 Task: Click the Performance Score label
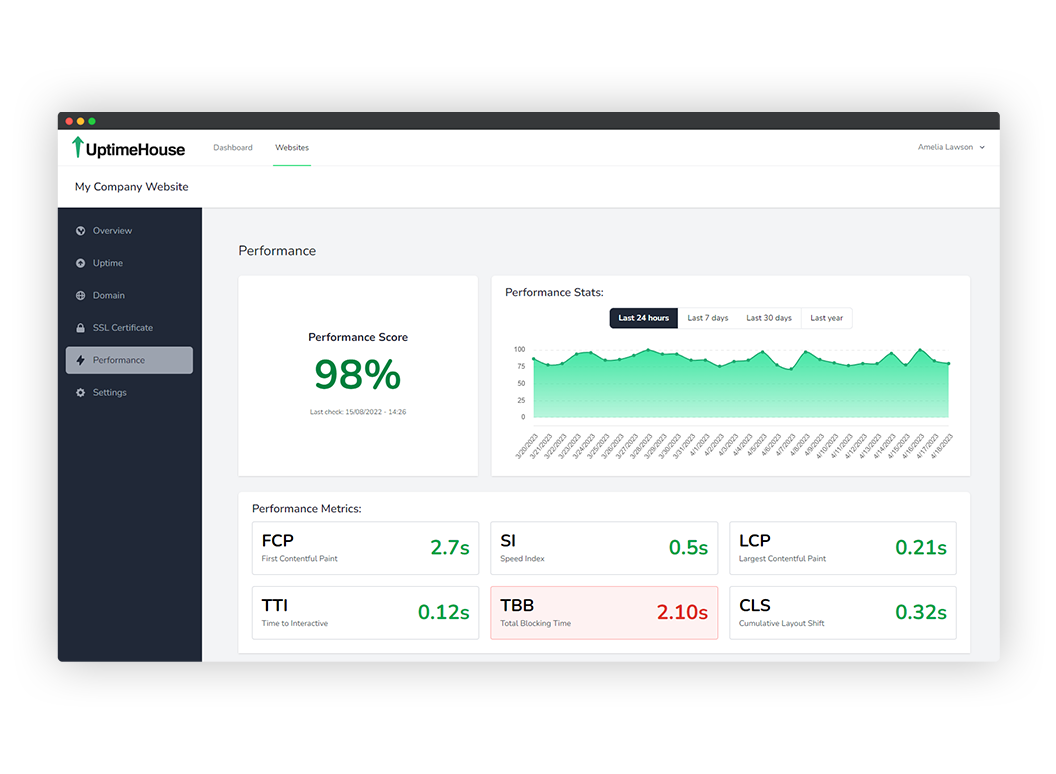tap(358, 337)
